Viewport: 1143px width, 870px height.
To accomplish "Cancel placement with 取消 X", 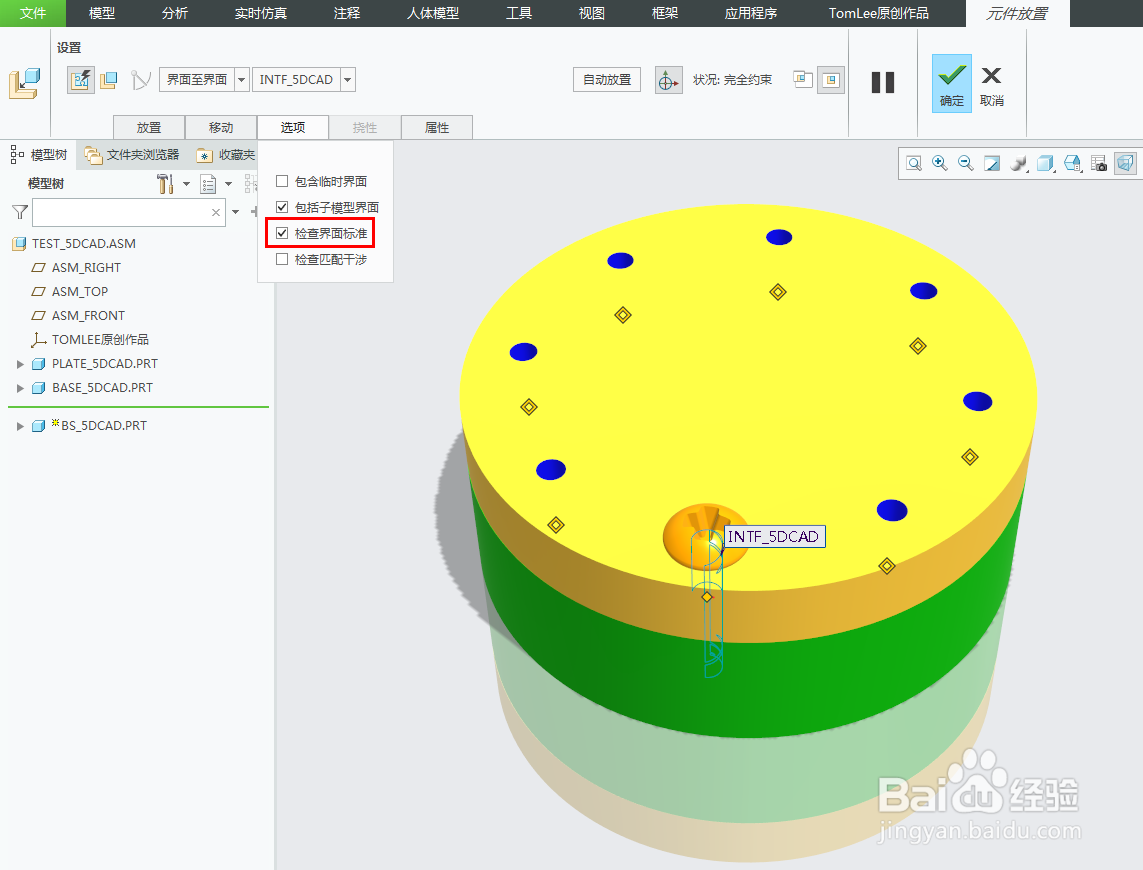I will click(x=991, y=85).
